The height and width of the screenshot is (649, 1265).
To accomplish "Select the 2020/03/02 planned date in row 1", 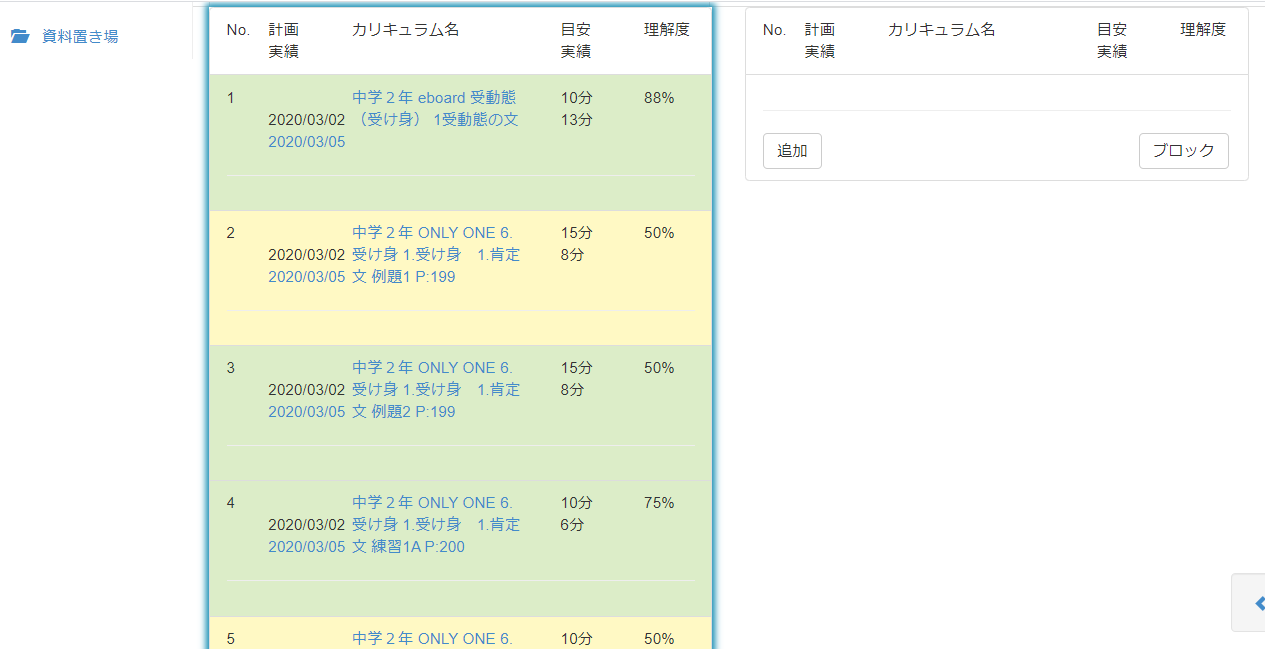I will tap(307, 120).
